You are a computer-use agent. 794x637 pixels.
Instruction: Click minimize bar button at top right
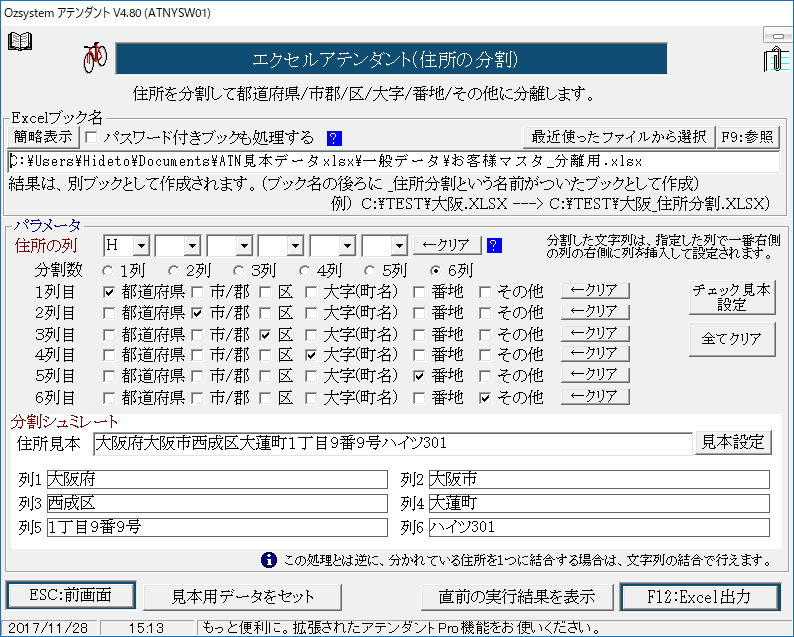click(x=777, y=35)
